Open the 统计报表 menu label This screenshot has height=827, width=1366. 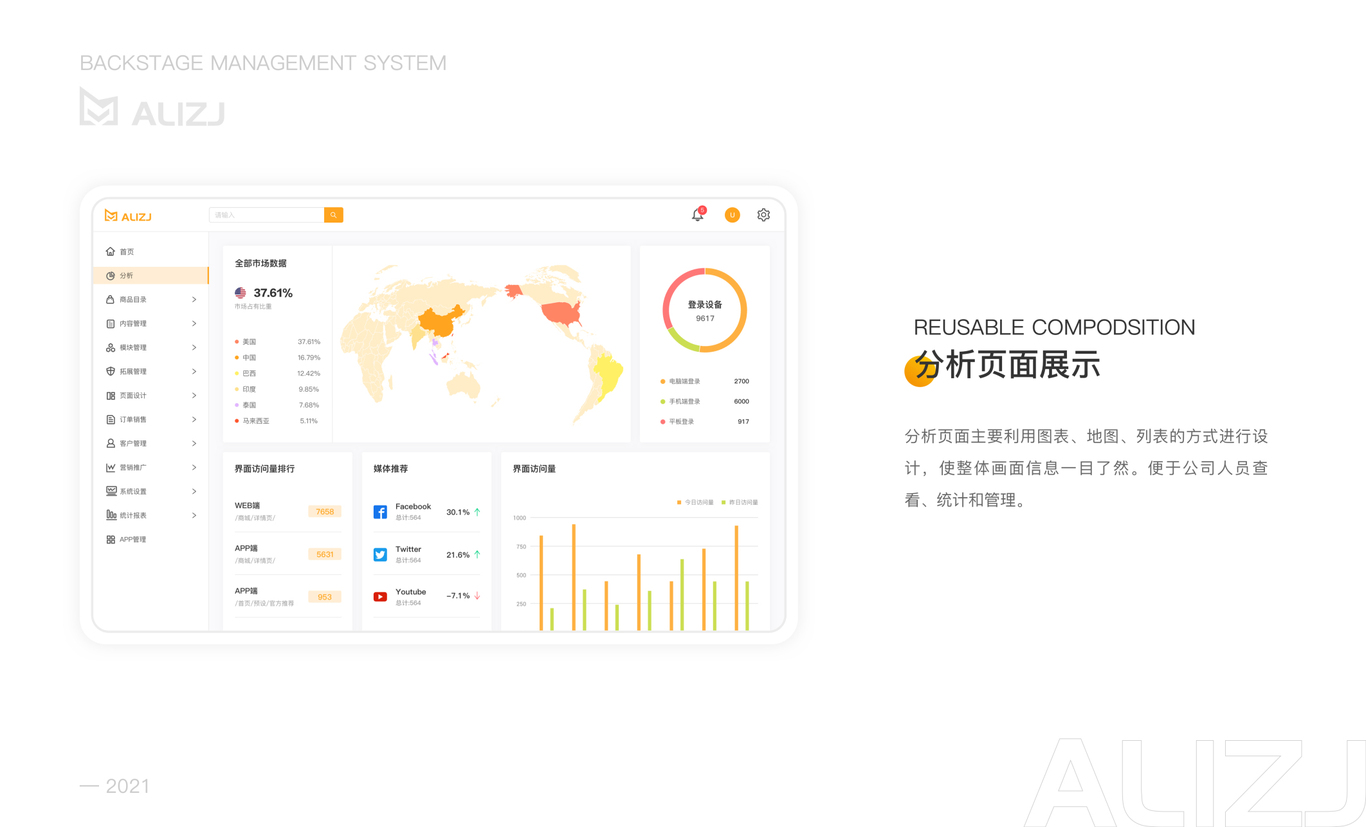pyautogui.click(x=133, y=516)
